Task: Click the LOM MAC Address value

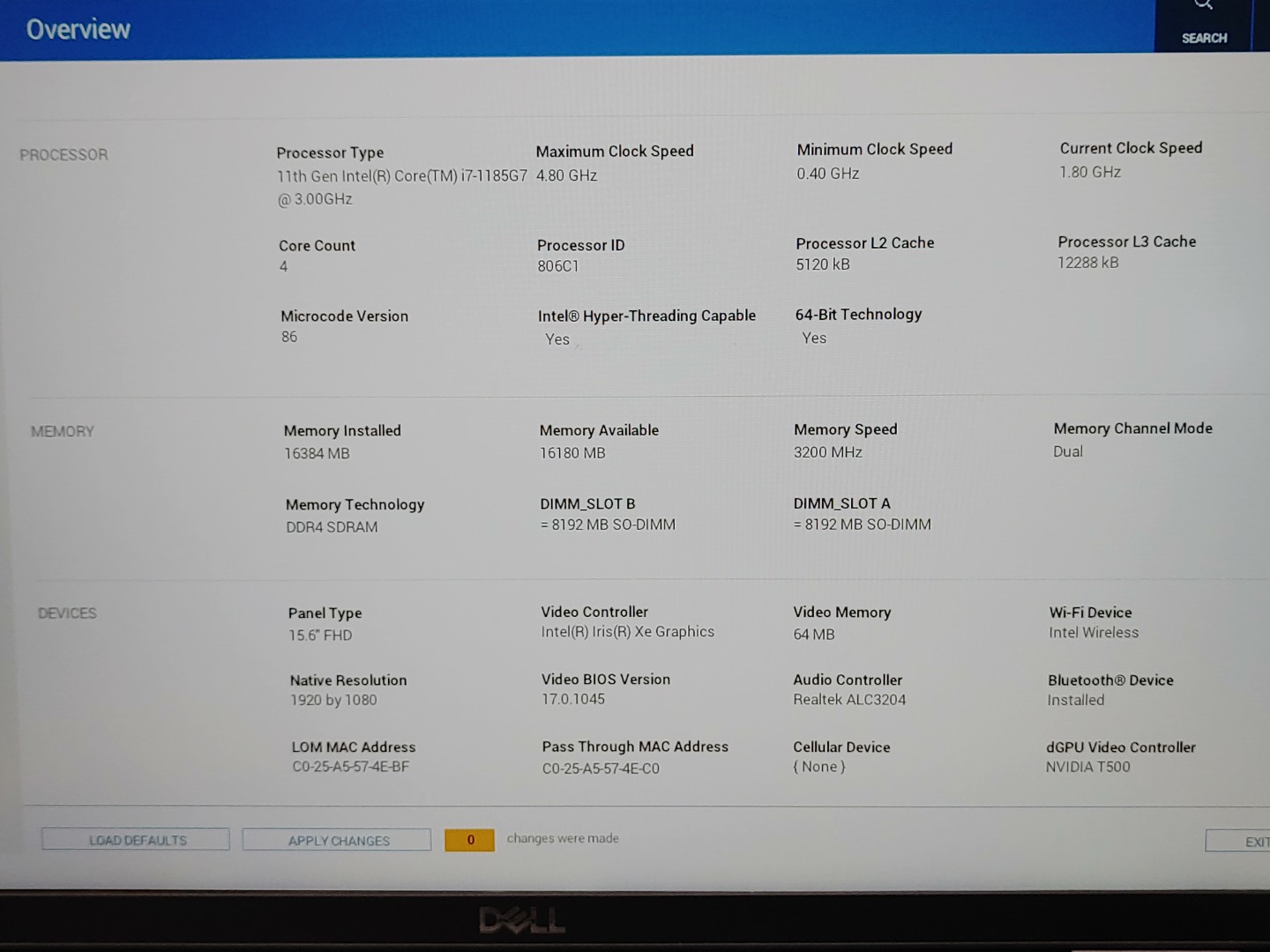Action: 350,767
